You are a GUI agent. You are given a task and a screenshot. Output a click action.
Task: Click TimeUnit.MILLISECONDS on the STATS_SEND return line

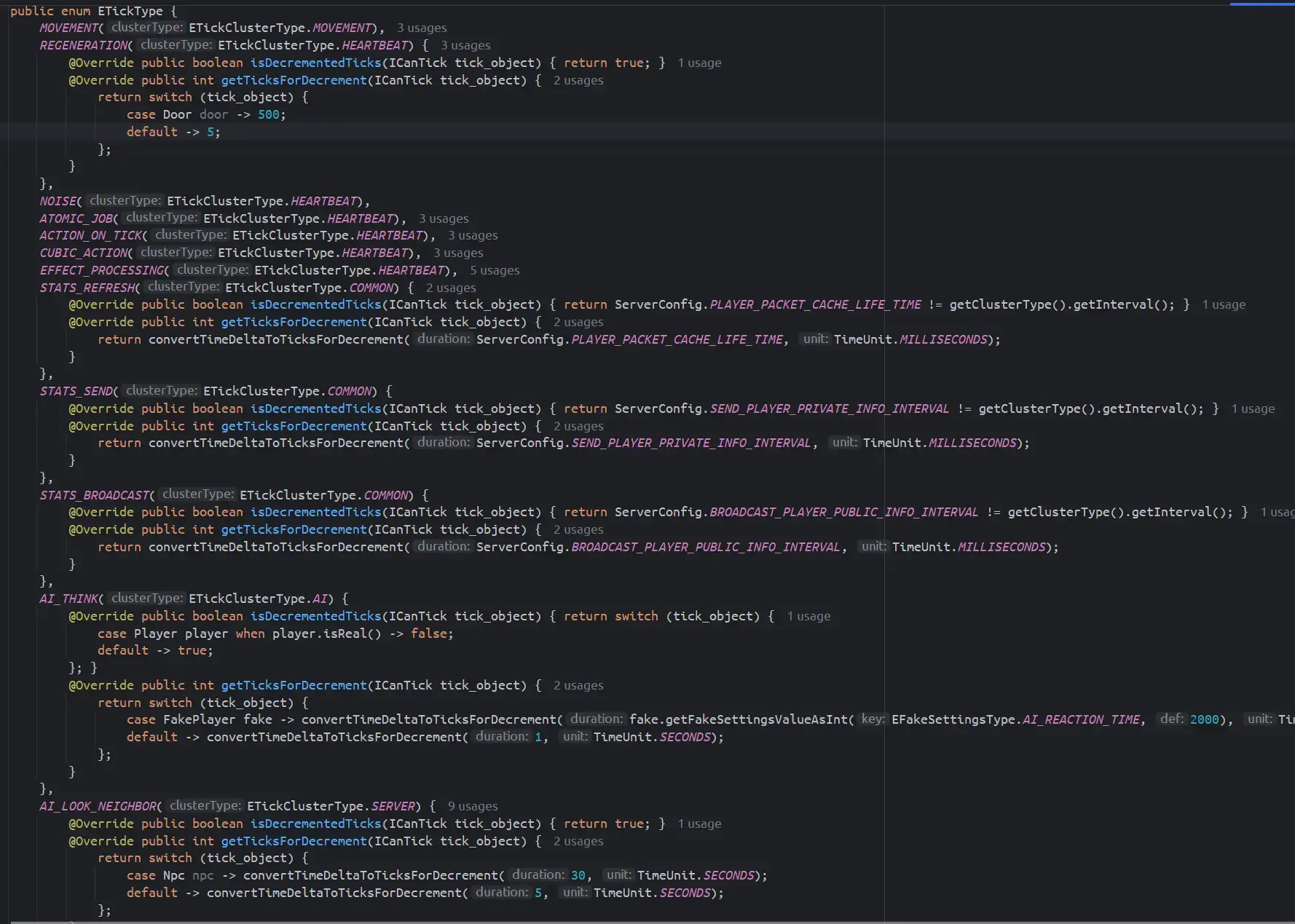point(940,443)
